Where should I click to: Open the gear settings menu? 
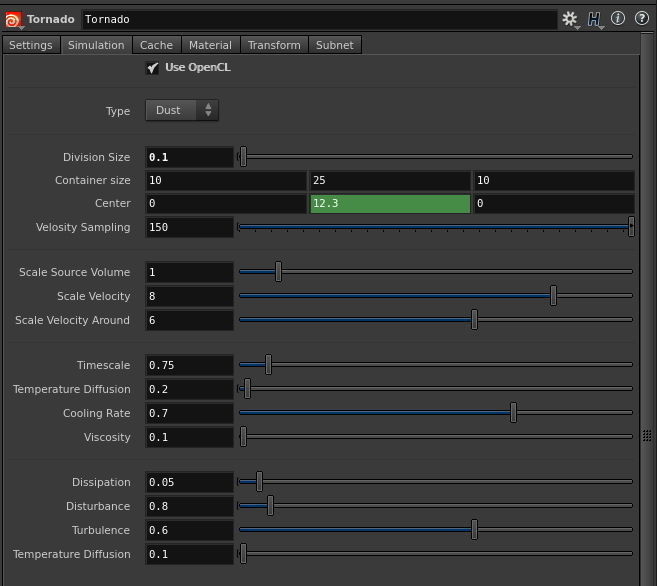coord(570,19)
